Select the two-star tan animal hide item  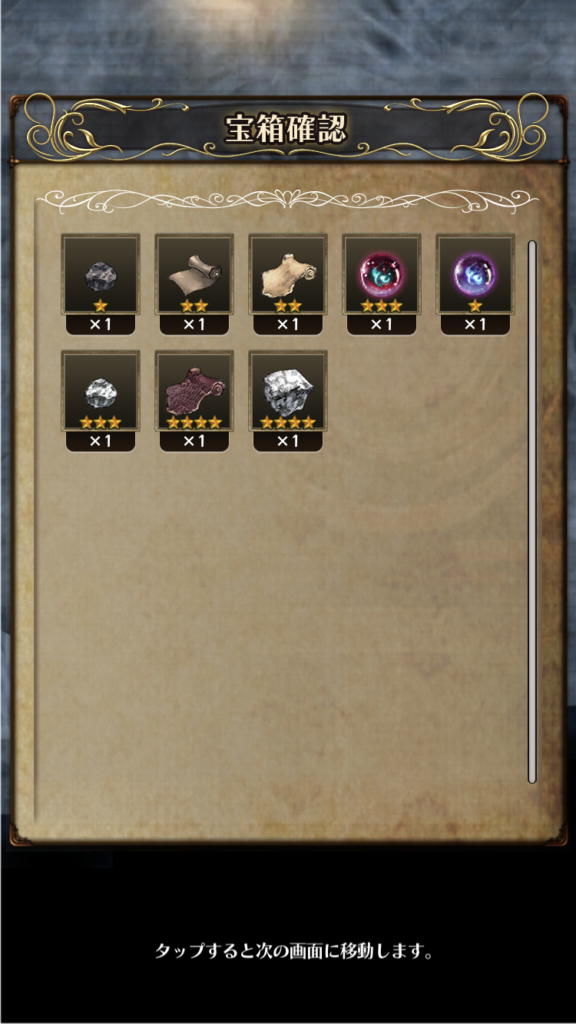click(288, 275)
